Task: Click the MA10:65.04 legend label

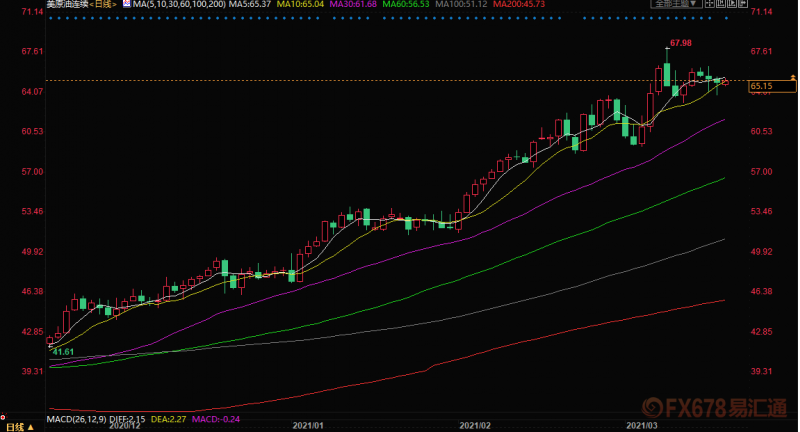Action: coord(303,5)
